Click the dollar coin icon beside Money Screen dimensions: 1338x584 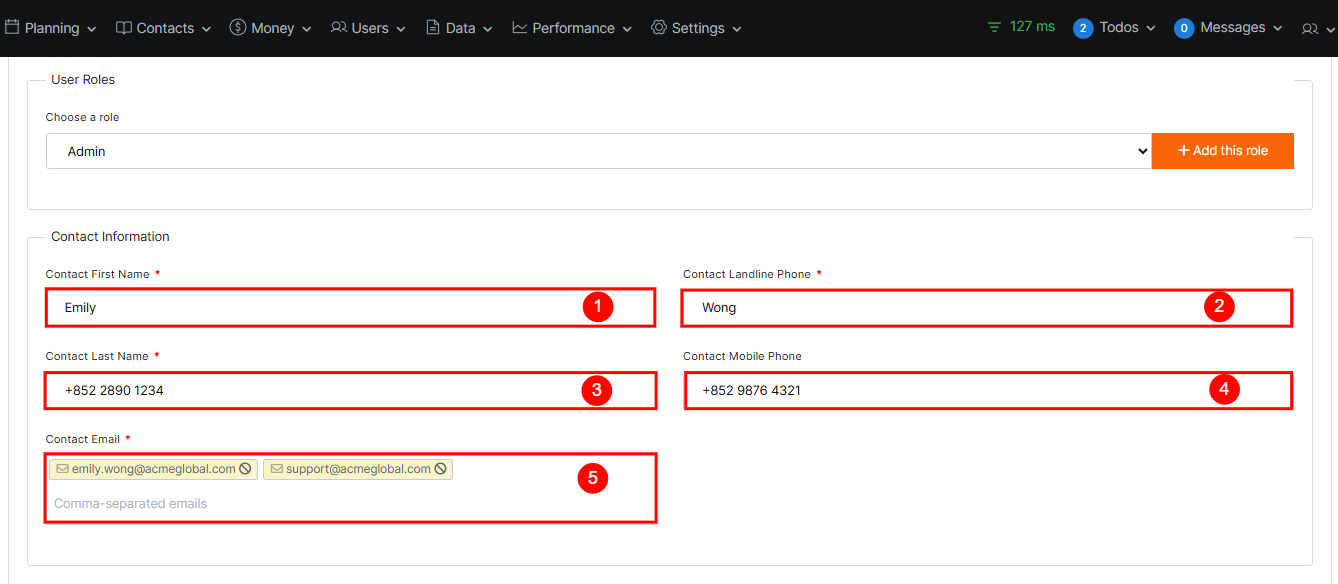coord(238,28)
